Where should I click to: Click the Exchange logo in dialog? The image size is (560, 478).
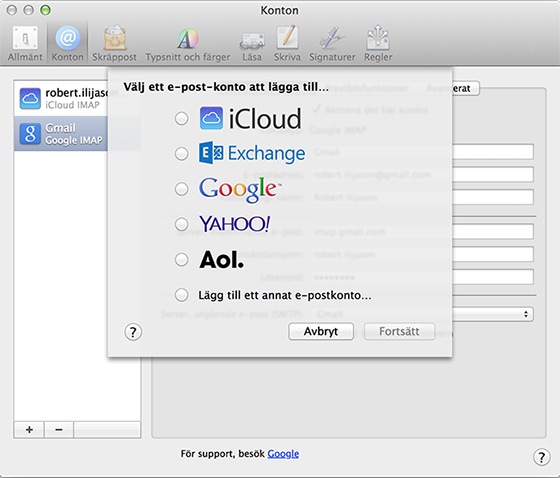coord(252,153)
